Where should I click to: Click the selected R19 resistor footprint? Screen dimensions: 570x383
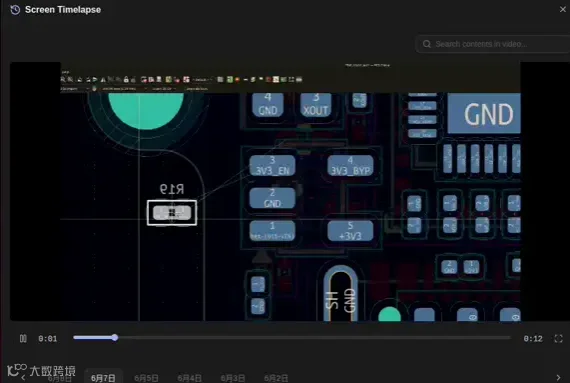point(172,213)
